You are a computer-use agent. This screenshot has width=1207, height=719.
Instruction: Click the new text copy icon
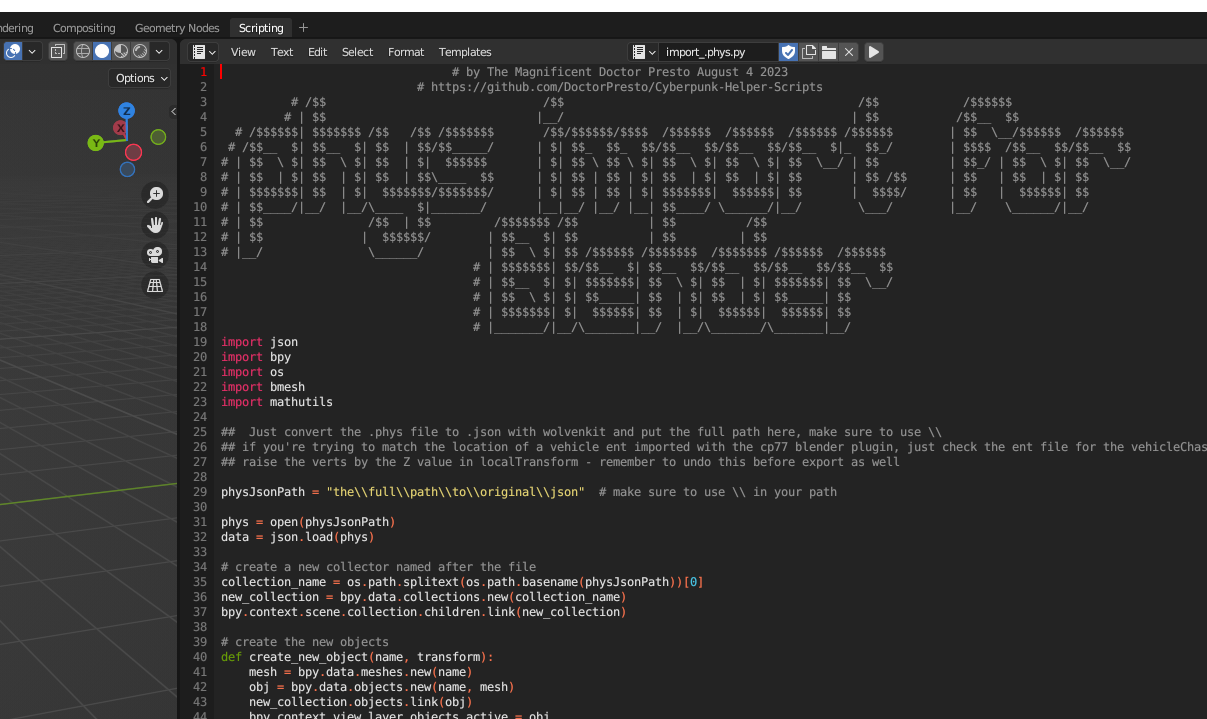(809, 52)
